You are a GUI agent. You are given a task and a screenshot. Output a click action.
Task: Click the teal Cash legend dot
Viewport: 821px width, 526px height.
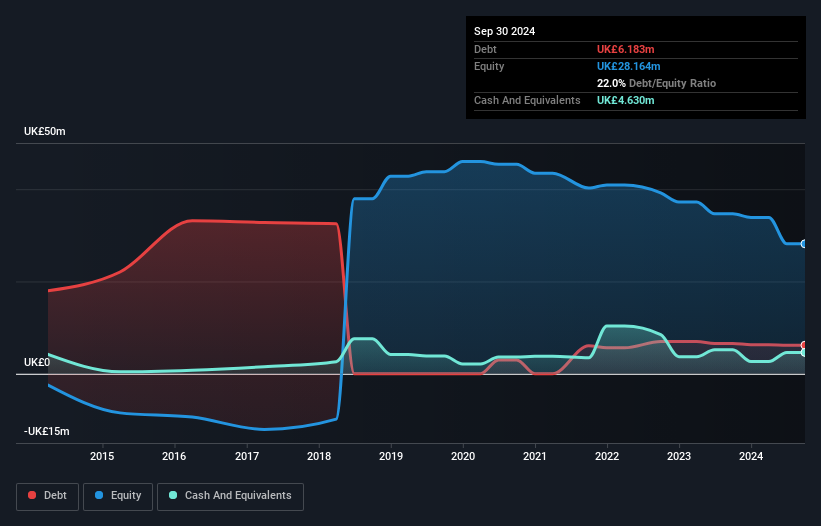click(173, 495)
